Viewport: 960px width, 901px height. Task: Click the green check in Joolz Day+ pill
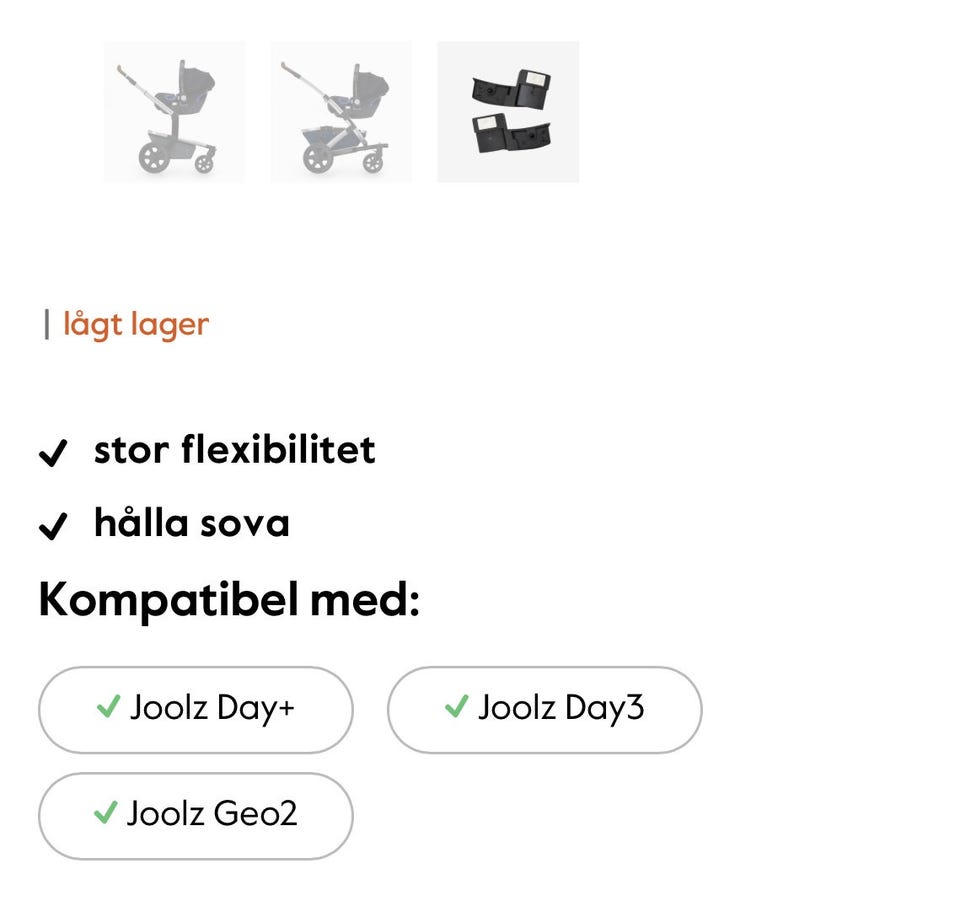108,708
